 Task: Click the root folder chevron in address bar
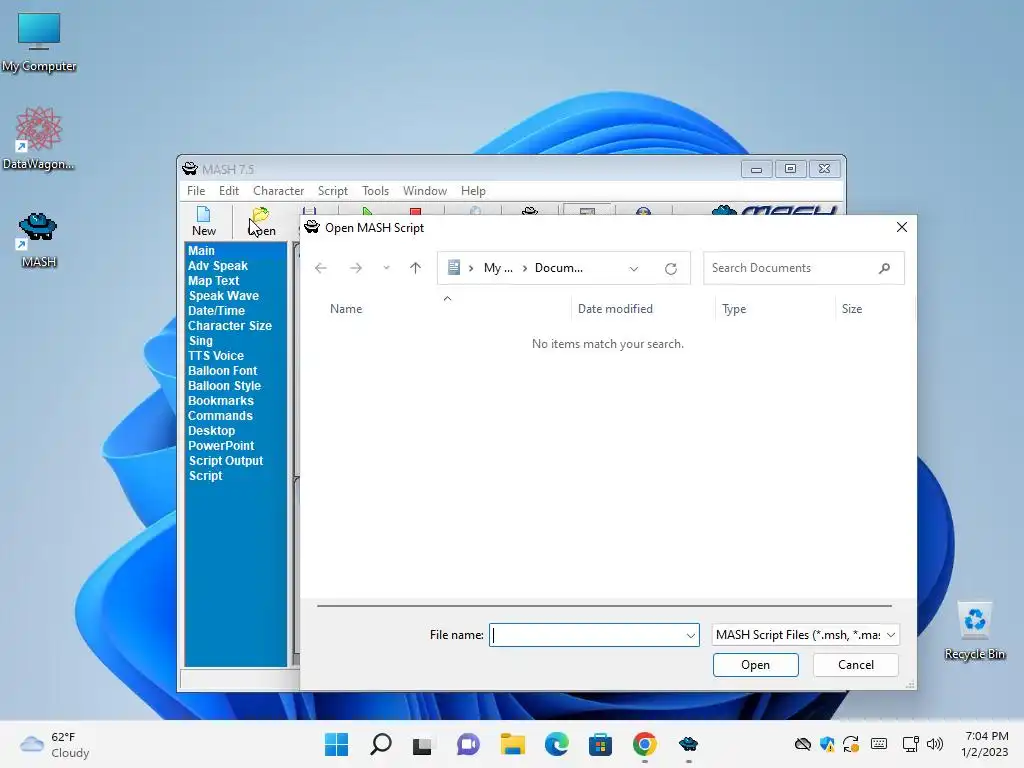click(471, 268)
